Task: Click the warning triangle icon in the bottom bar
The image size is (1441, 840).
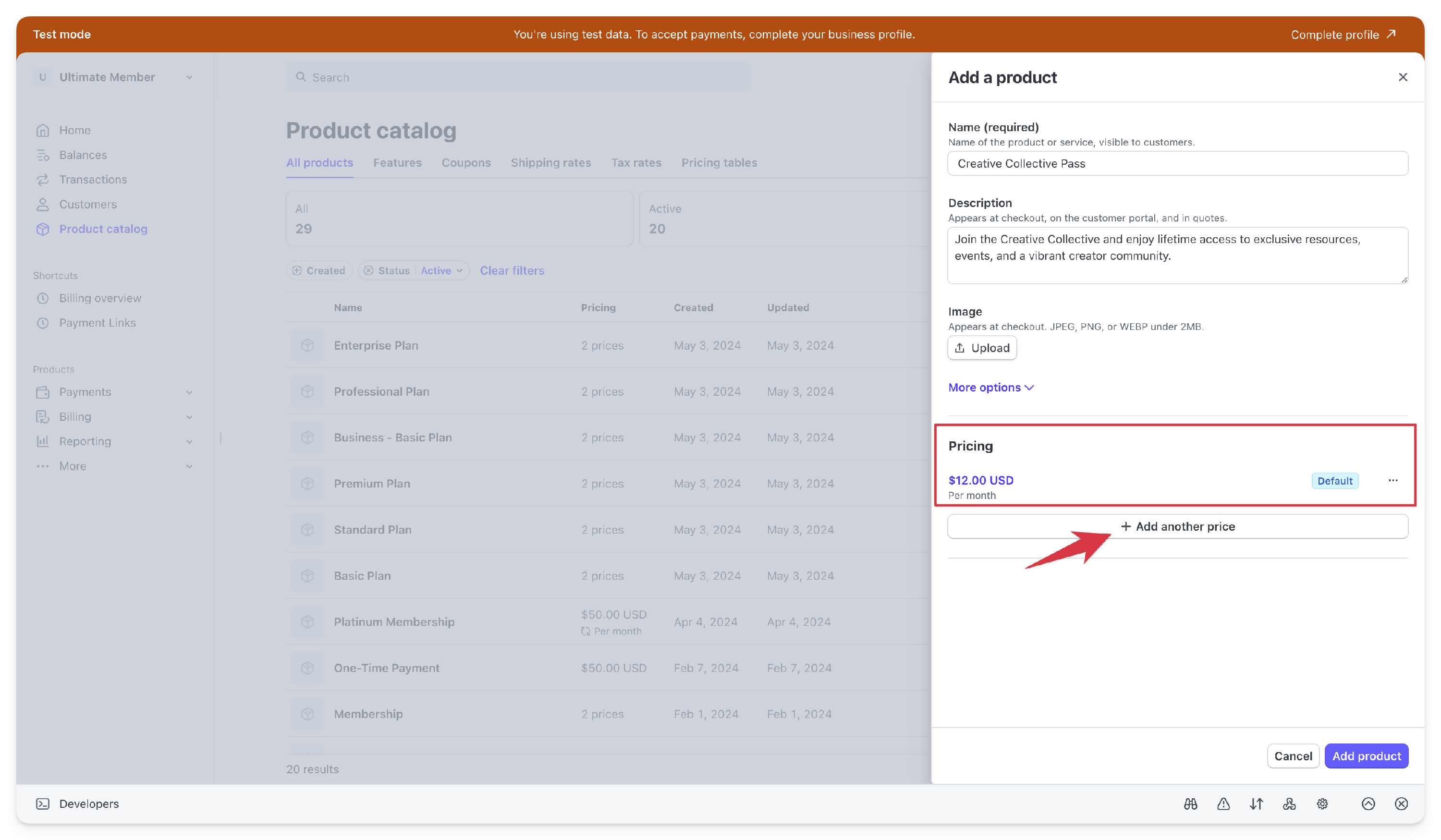Action: click(1223, 803)
